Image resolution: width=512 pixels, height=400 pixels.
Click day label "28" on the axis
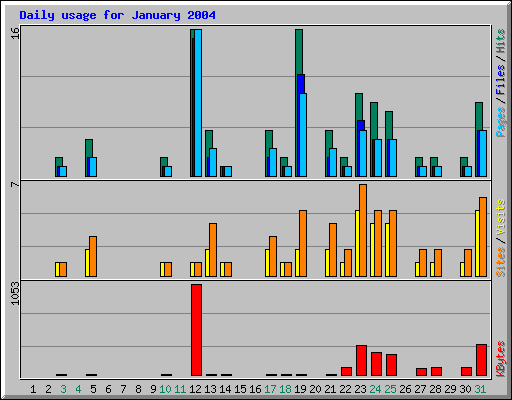[436, 389]
